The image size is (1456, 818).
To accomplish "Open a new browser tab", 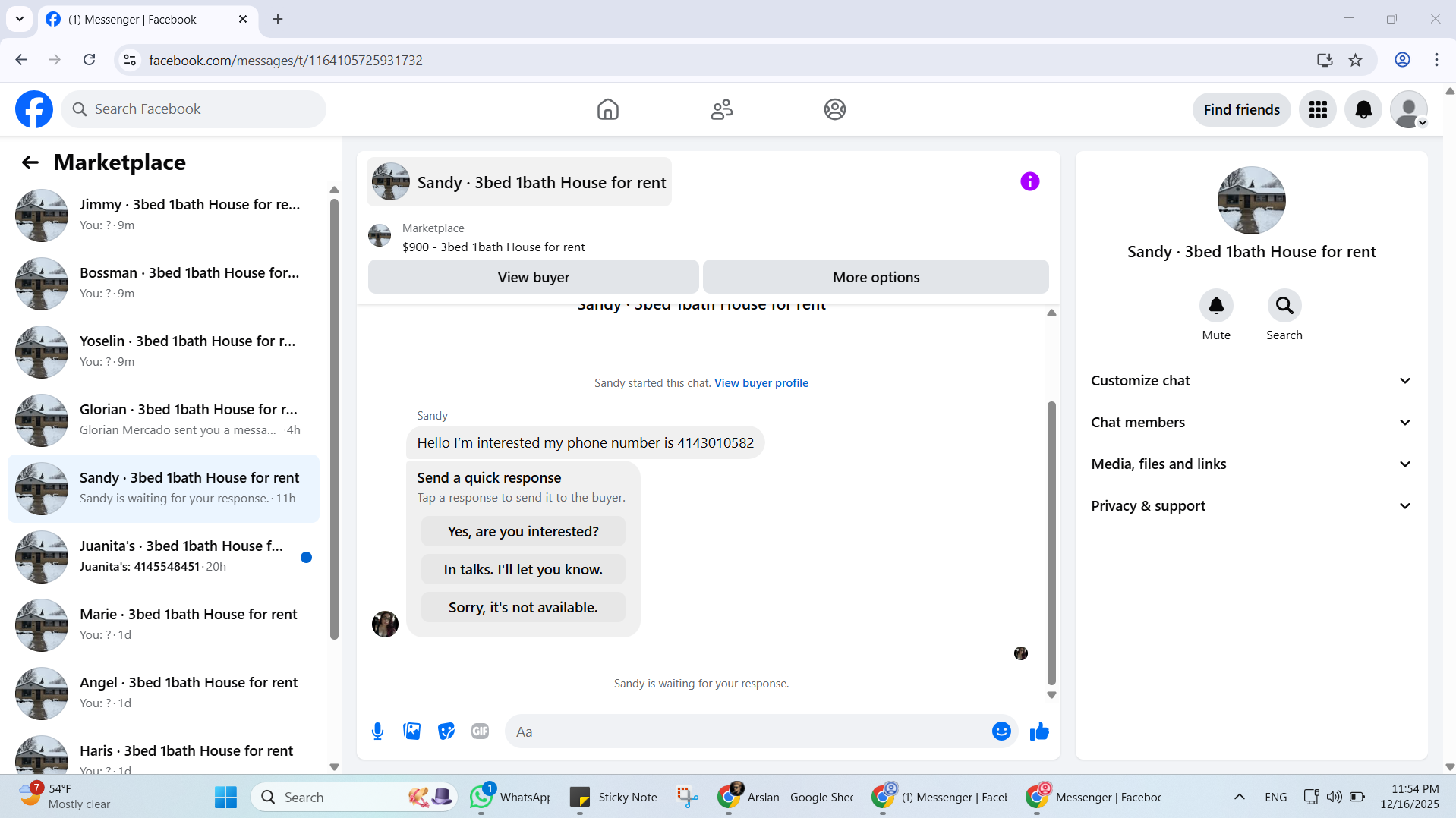I will (x=278, y=19).
